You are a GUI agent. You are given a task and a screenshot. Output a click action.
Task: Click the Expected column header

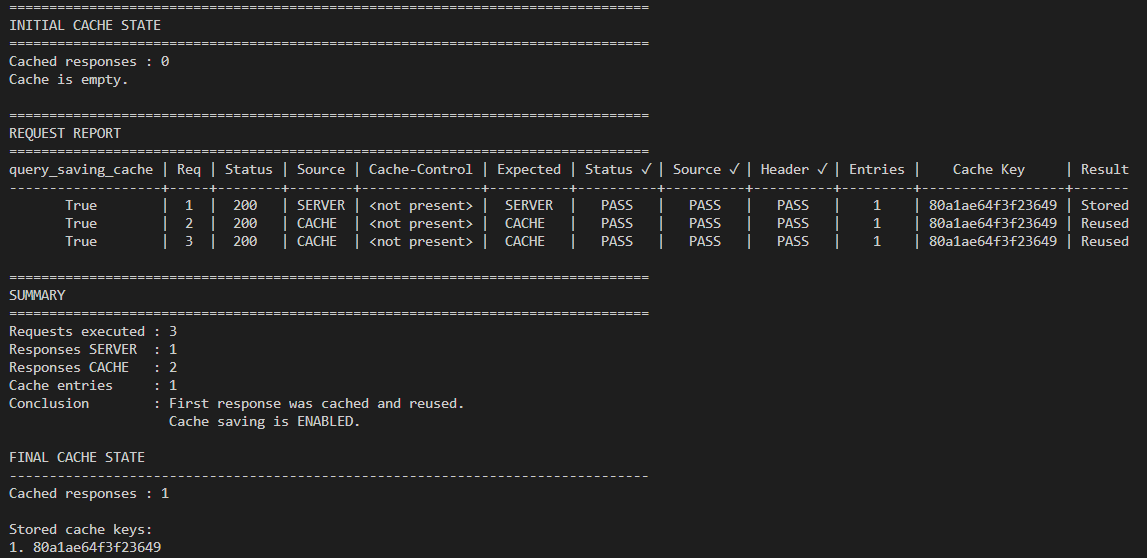pos(529,170)
